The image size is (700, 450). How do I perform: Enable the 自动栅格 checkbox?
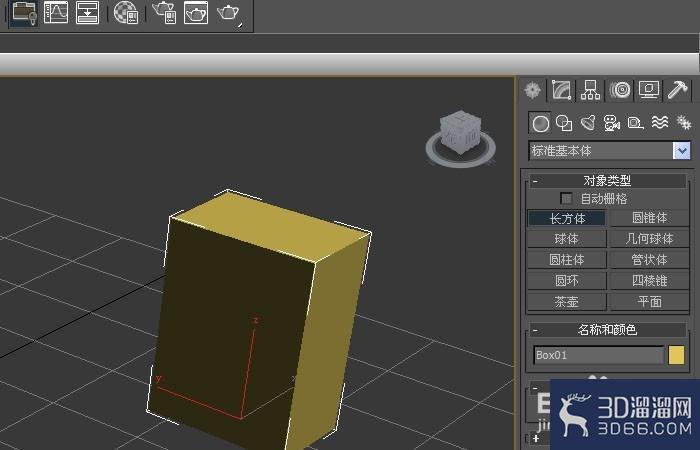click(566, 198)
